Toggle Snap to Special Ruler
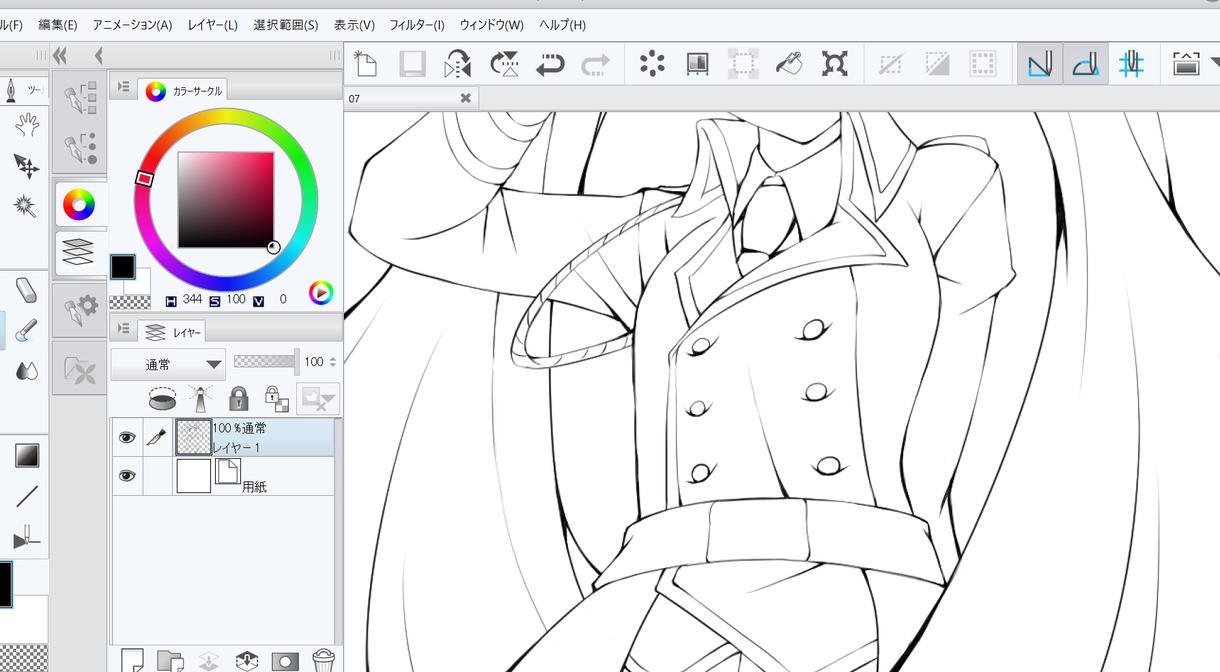1220x672 pixels. point(1085,65)
